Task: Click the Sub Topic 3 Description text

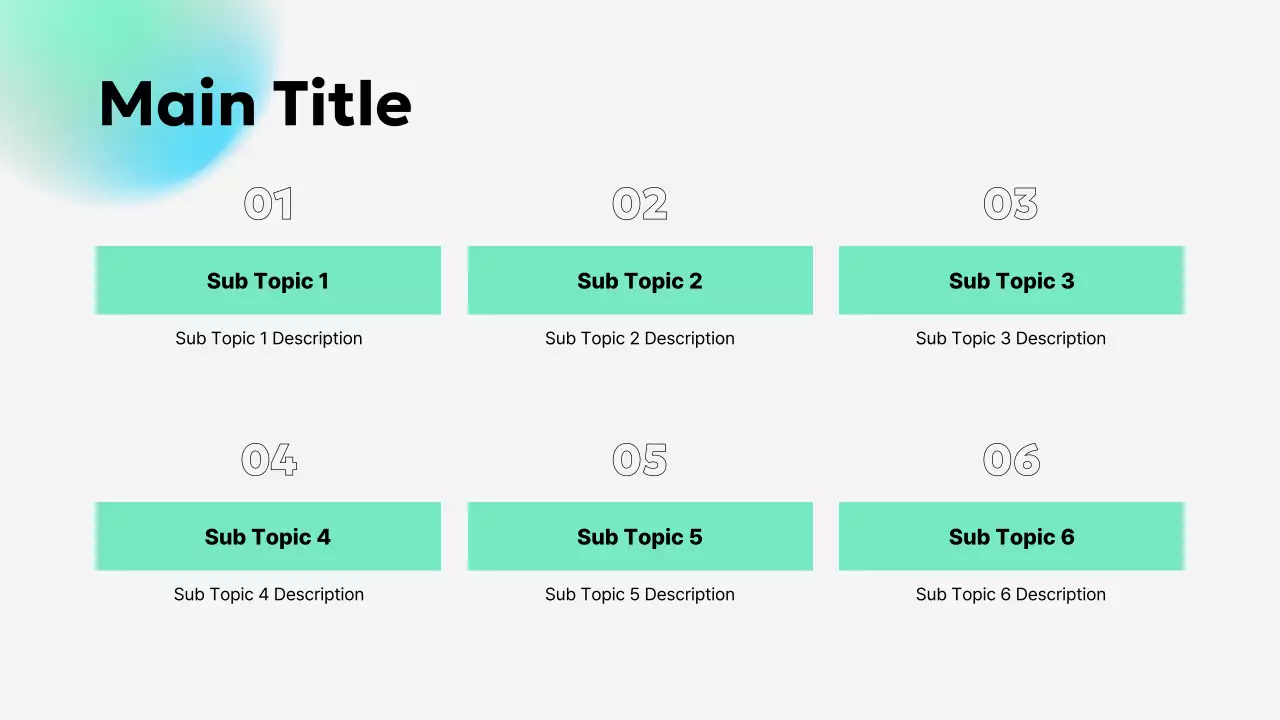Action: pos(1011,338)
